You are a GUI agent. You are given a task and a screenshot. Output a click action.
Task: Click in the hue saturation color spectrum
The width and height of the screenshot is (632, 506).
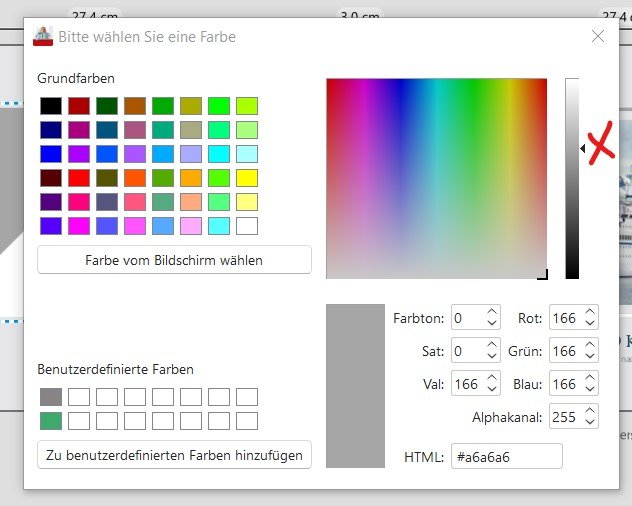[436, 178]
